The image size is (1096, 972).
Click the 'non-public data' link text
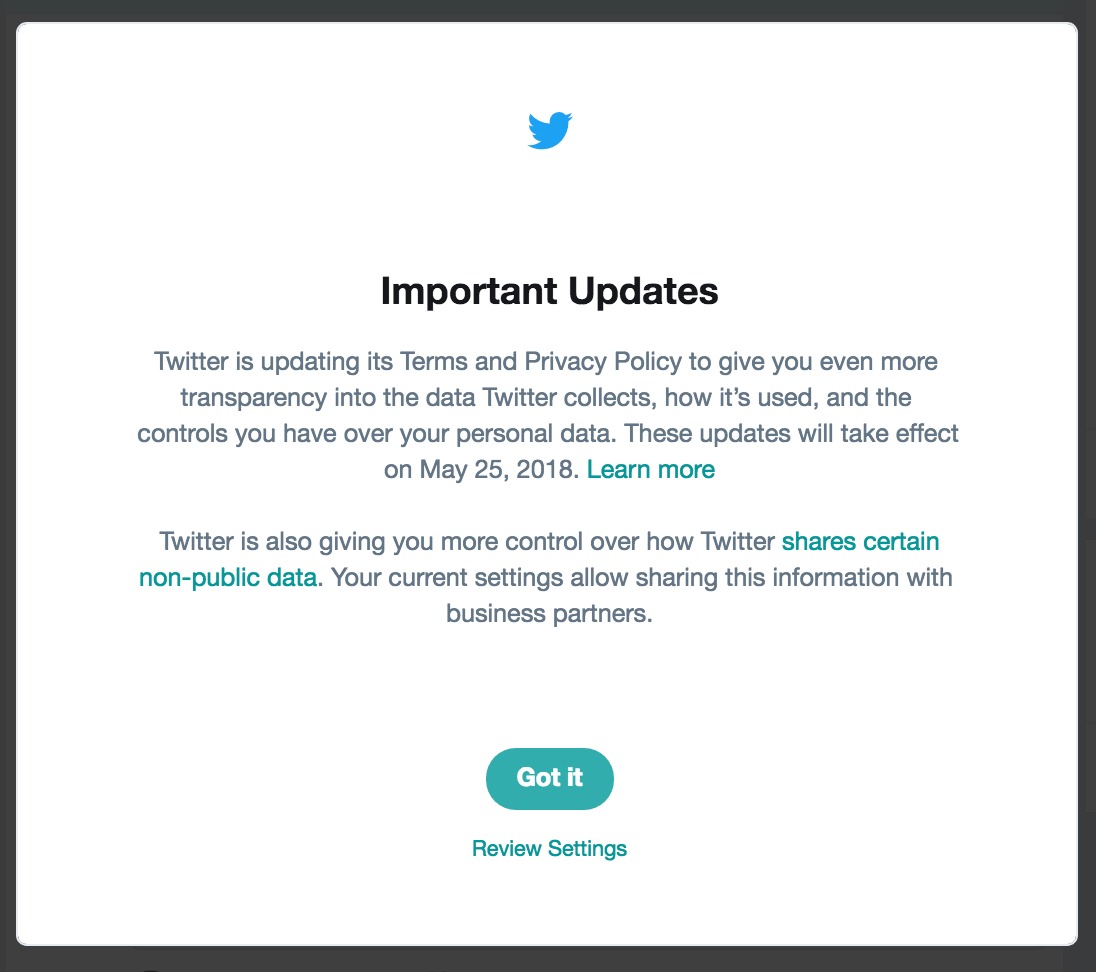tap(228, 578)
